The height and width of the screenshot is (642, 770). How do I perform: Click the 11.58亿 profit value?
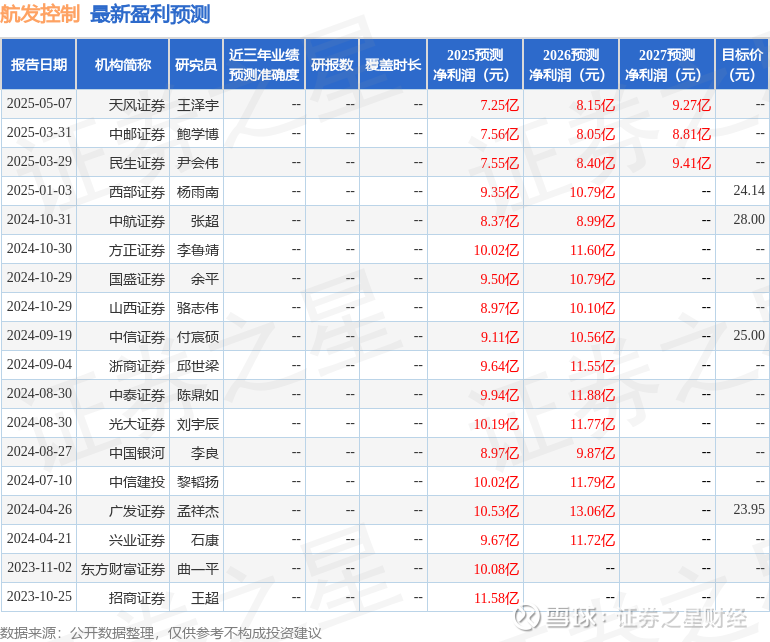(496, 598)
